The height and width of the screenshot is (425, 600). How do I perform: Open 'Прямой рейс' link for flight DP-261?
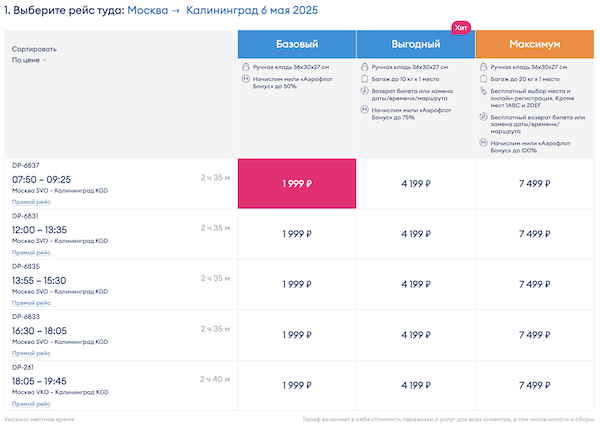click(31, 403)
